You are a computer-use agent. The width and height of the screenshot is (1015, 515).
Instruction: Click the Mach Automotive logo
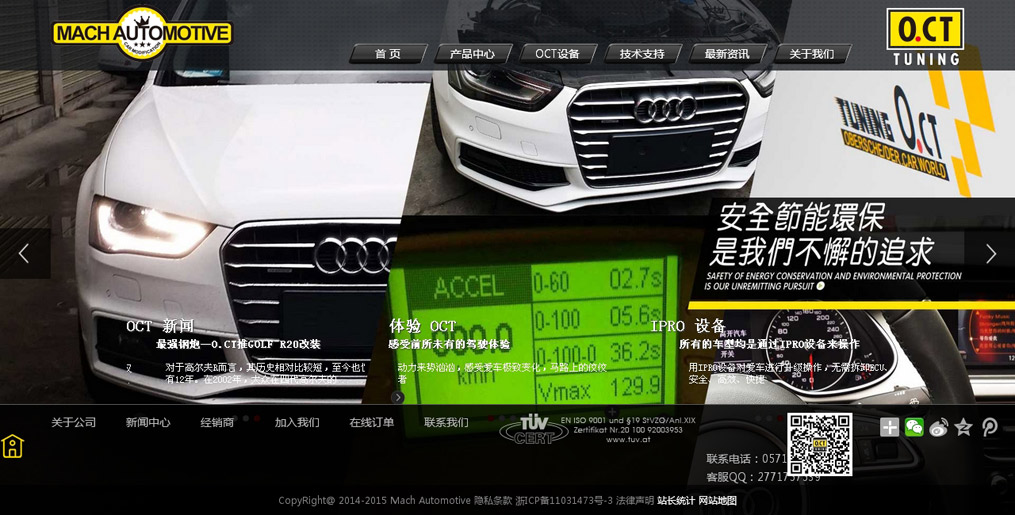[142, 34]
